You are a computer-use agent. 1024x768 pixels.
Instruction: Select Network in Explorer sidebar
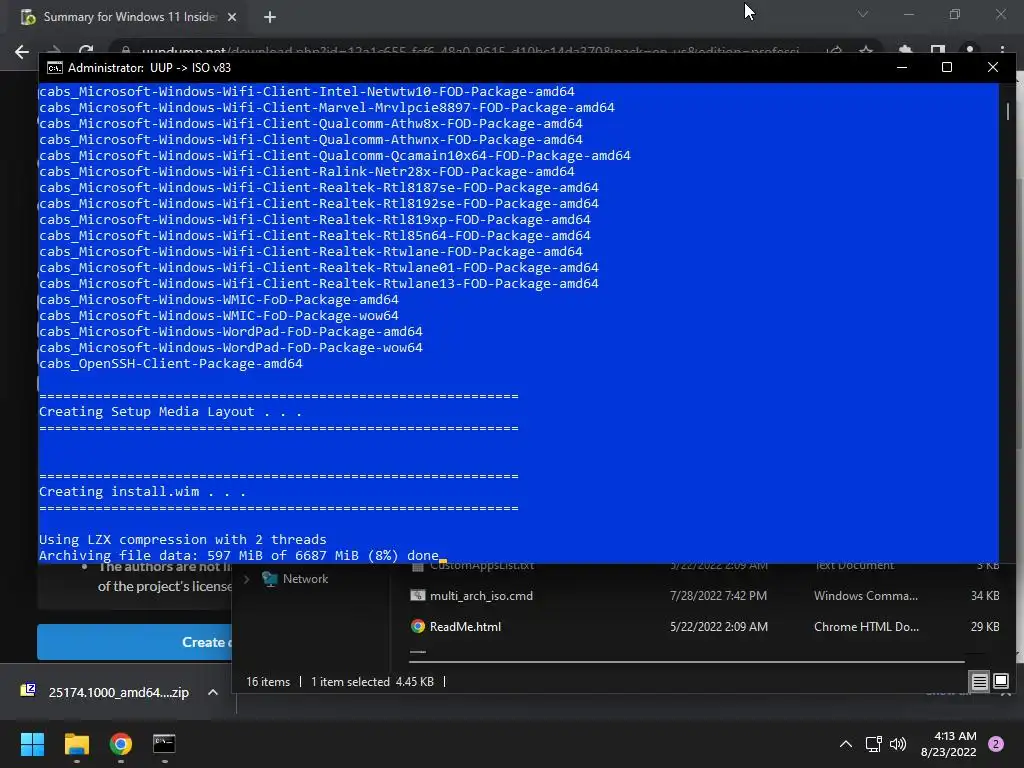tap(305, 579)
